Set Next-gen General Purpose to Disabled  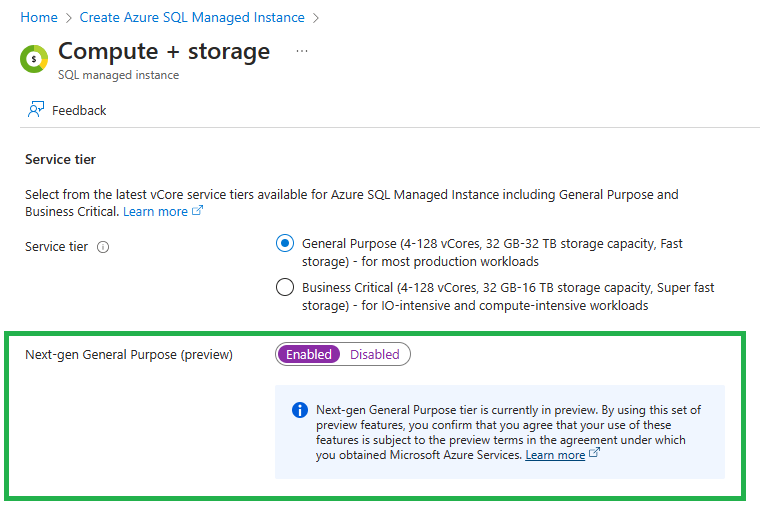(374, 354)
